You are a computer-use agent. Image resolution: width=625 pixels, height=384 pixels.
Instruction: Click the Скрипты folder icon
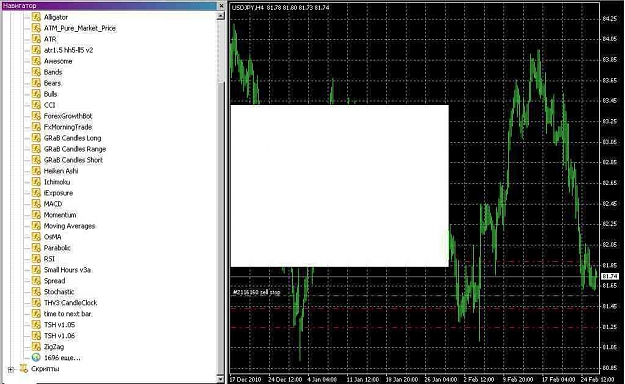(24, 368)
